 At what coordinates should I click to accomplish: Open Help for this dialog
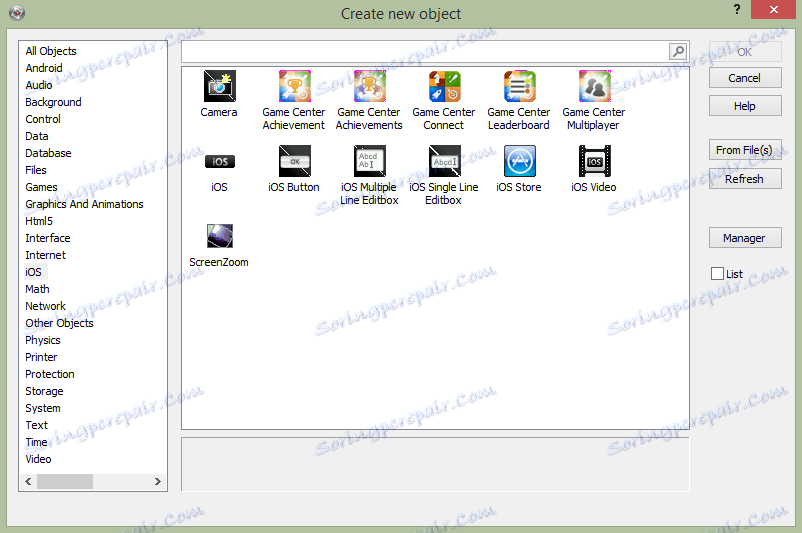(745, 106)
